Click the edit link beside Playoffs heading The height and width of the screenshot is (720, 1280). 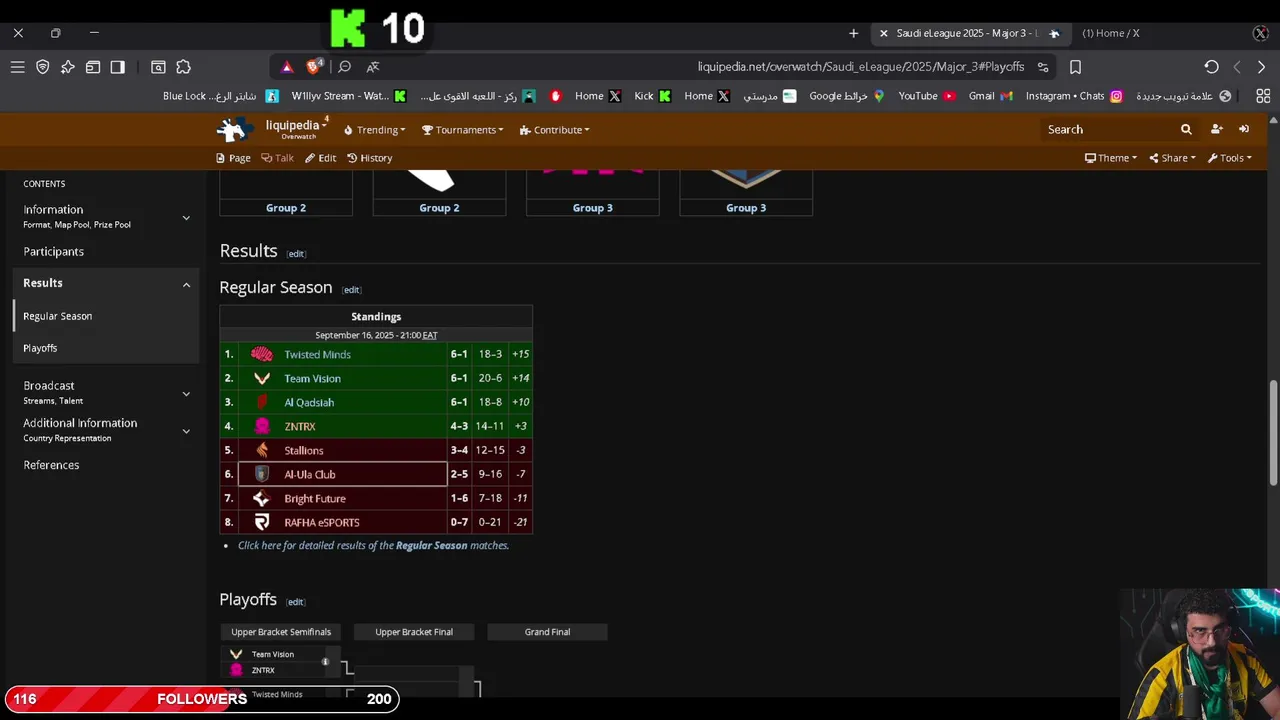click(x=295, y=602)
